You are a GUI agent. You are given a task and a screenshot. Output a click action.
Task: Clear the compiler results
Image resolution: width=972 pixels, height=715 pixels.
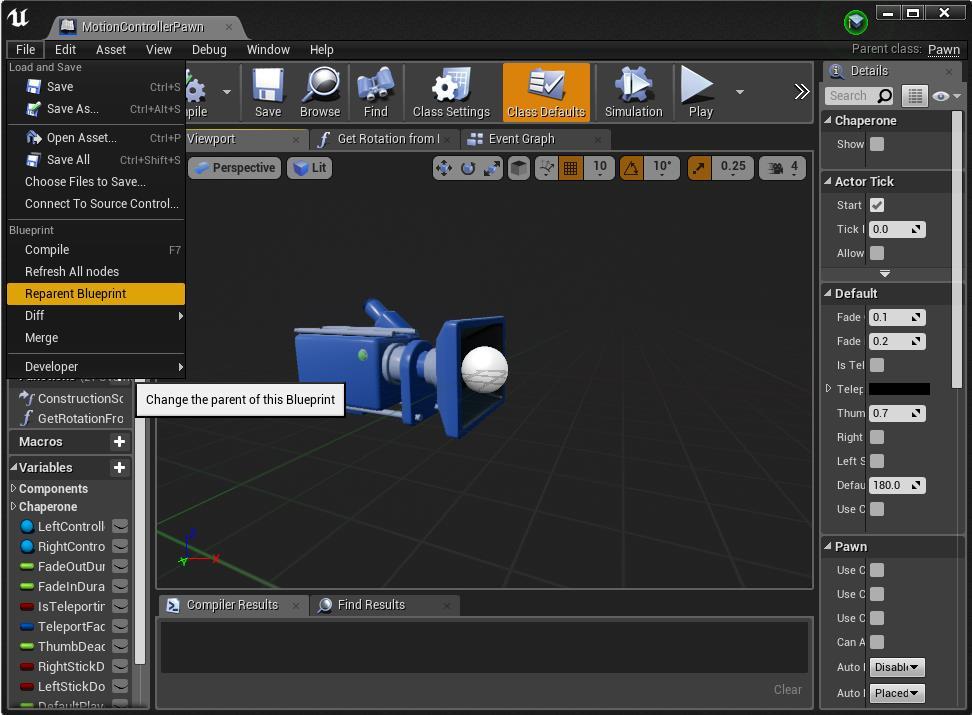click(787, 690)
